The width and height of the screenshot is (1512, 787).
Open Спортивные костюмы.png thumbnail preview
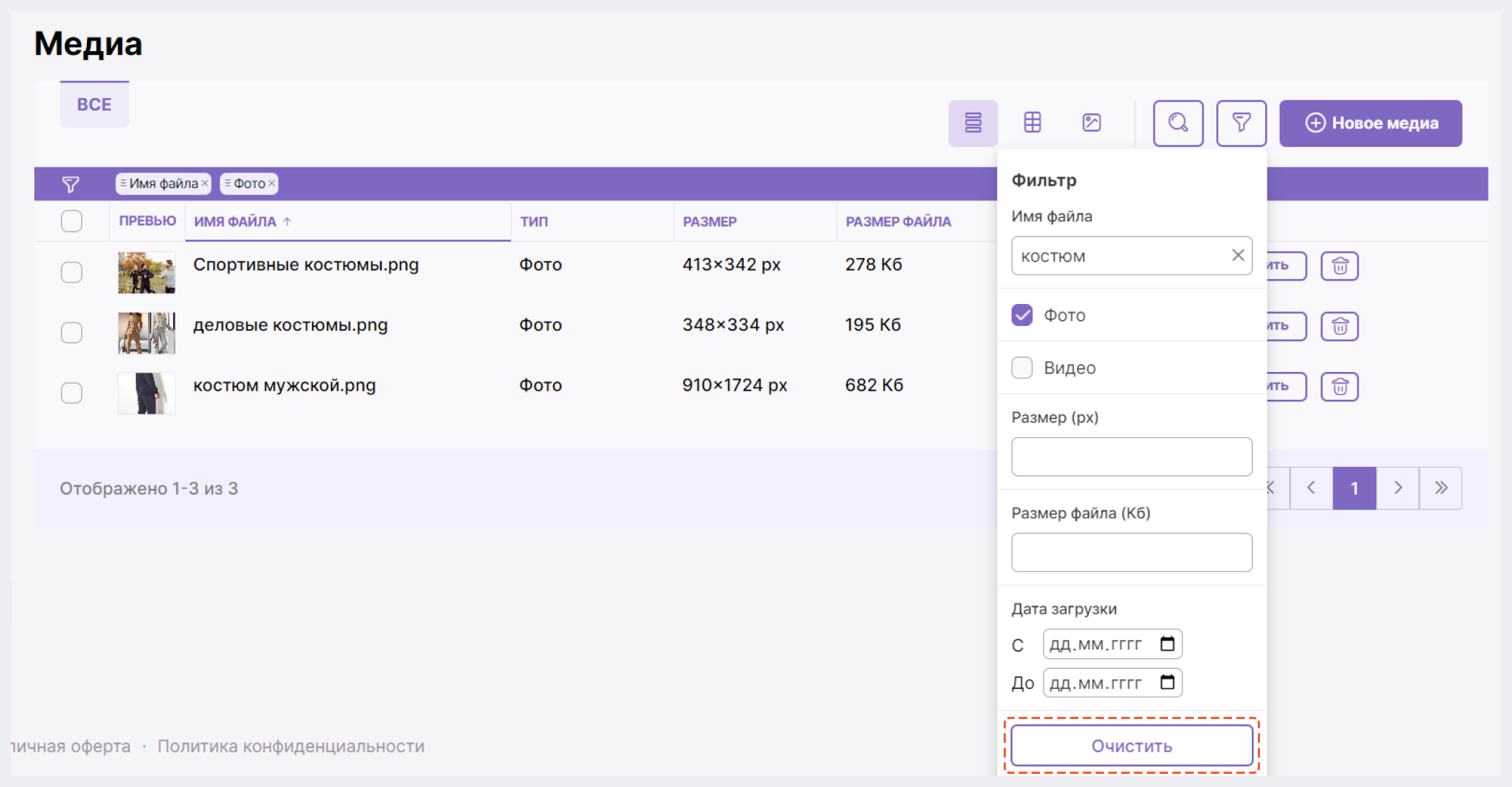[147, 273]
